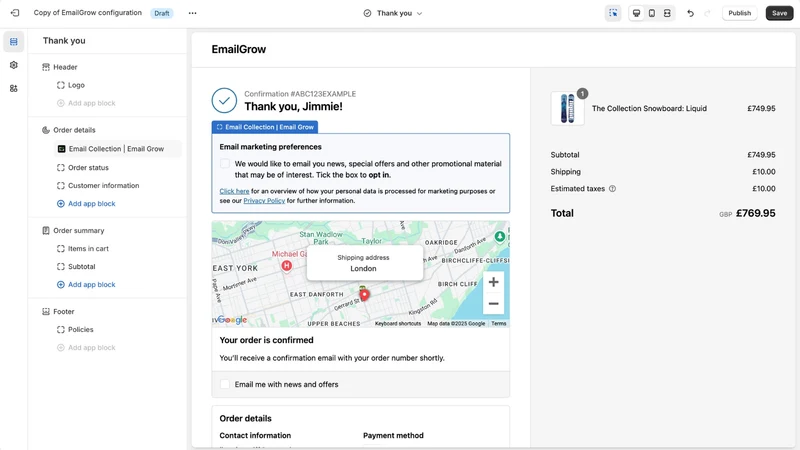Select the Footer section

click(64, 311)
